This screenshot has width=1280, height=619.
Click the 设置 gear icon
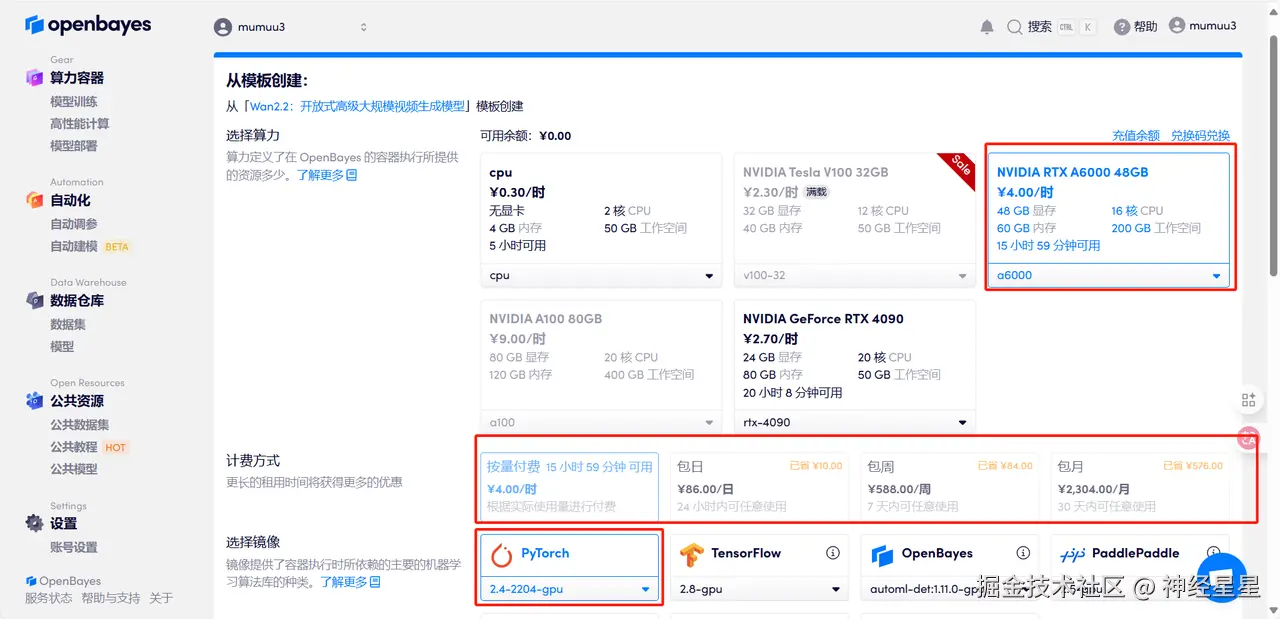35,523
